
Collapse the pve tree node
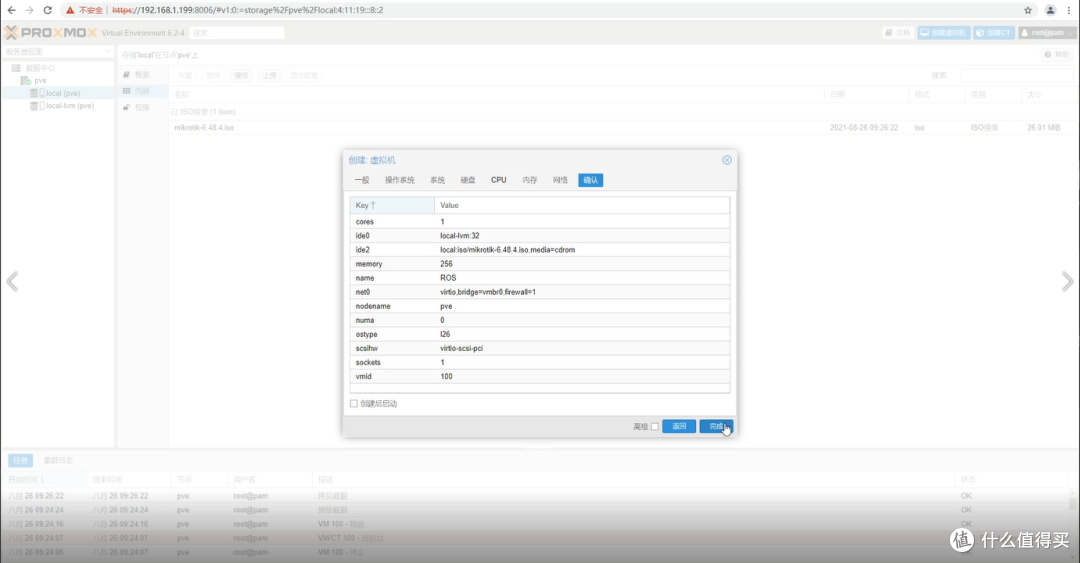click(17, 81)
